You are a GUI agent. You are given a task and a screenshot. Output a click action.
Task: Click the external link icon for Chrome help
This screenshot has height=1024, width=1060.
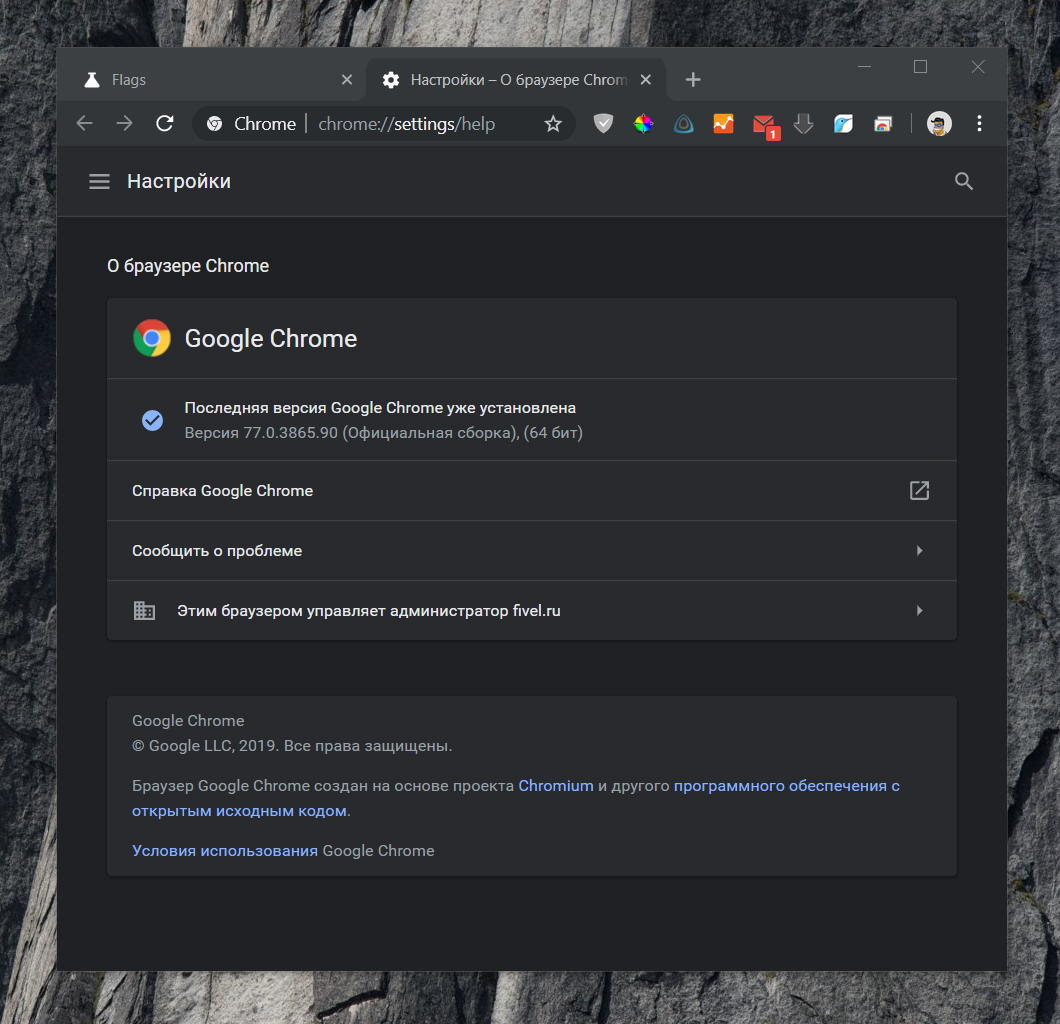click(x=919, y=491)
